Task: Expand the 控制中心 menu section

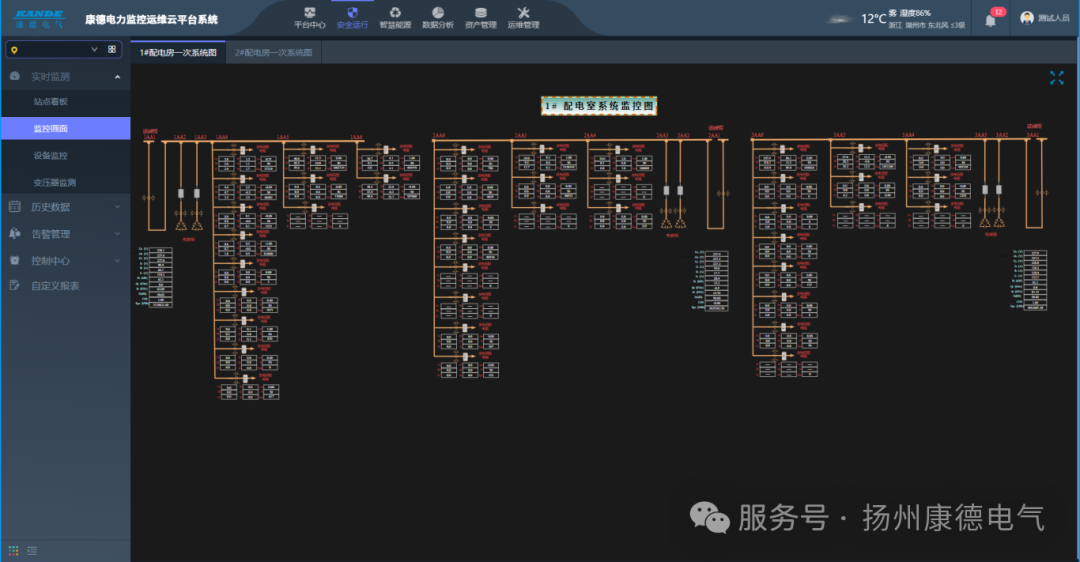Action: [65, 260]
